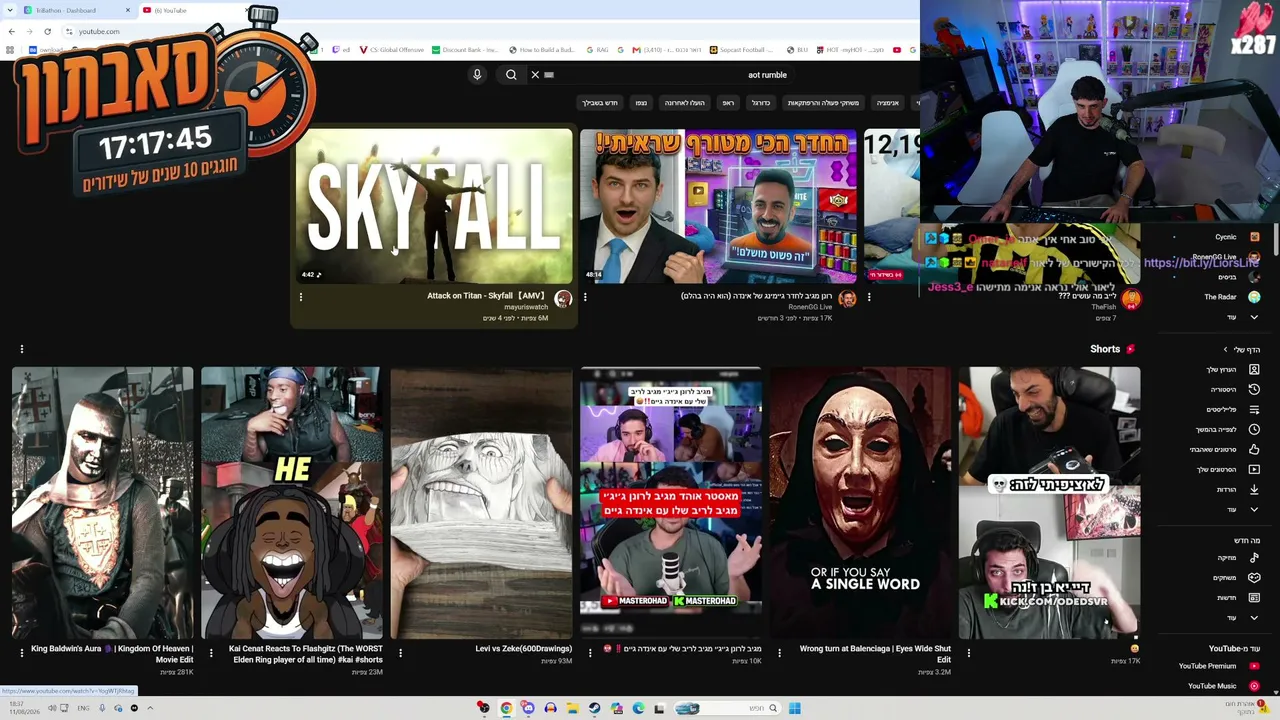
Task: Expand subscriptions list with show more chevron
Action: coord(1254,317)
